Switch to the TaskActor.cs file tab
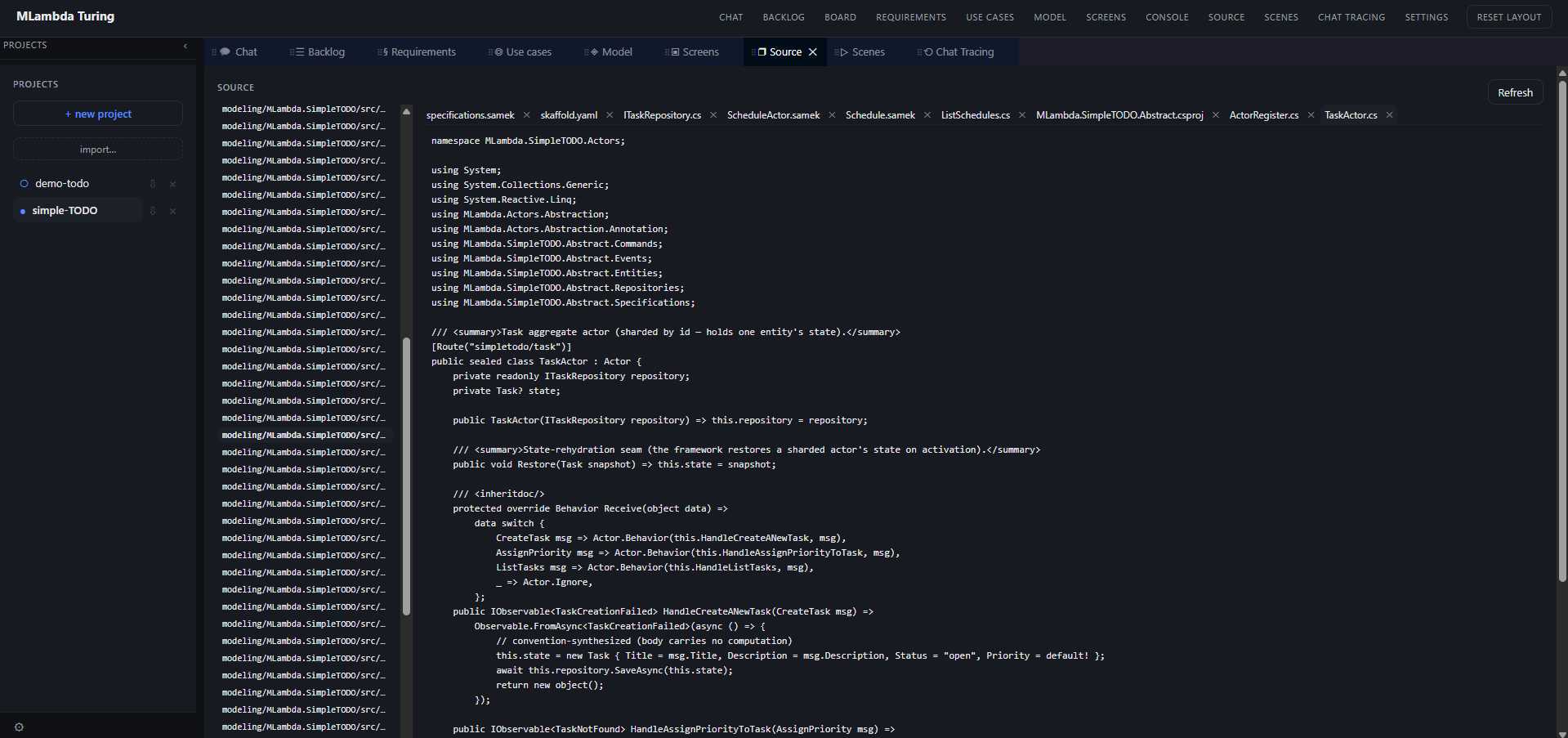1568x738 pixels. pyautogui.click(x=1351, y=115)
